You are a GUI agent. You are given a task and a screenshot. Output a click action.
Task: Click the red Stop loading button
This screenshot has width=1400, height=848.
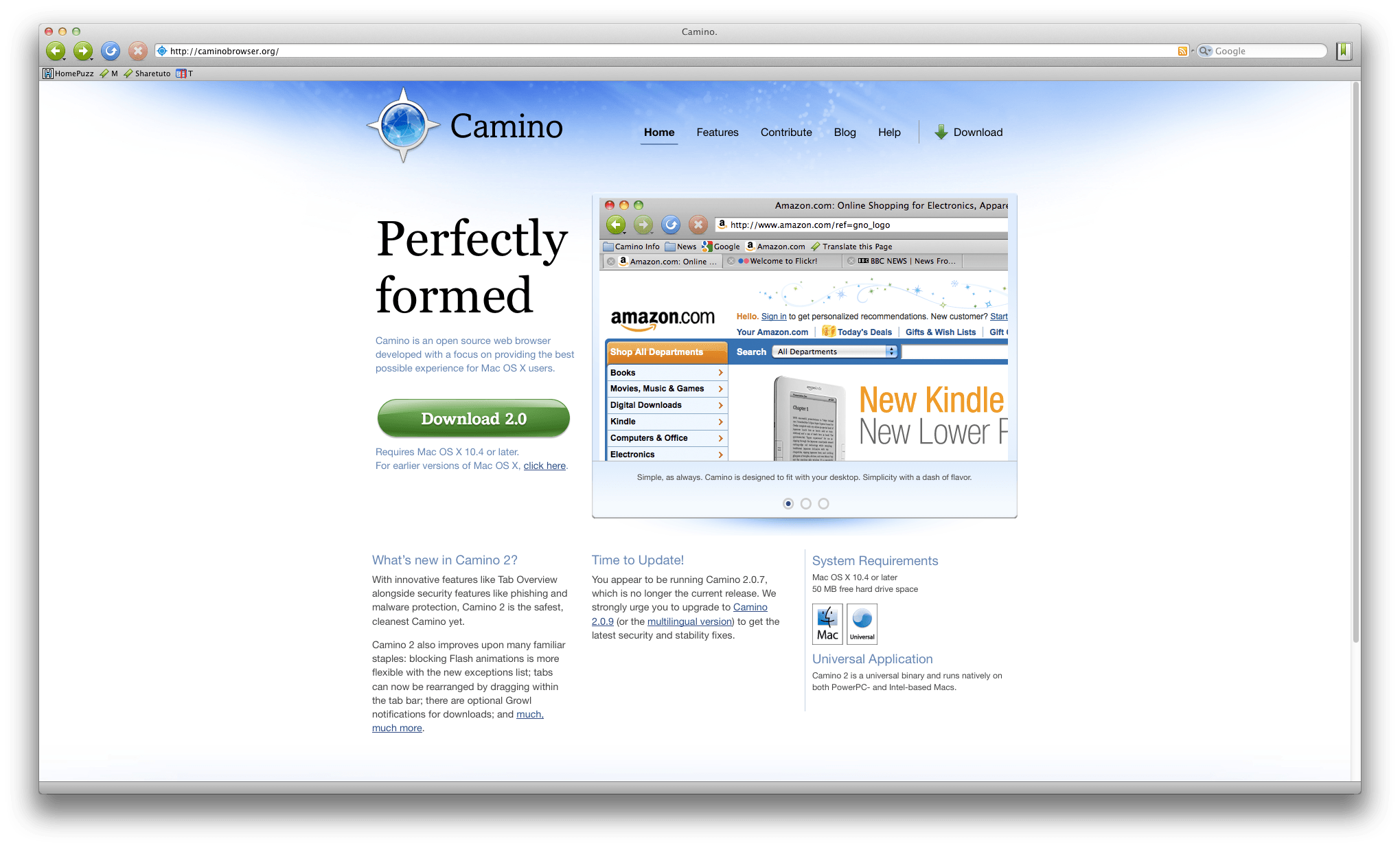138,51
